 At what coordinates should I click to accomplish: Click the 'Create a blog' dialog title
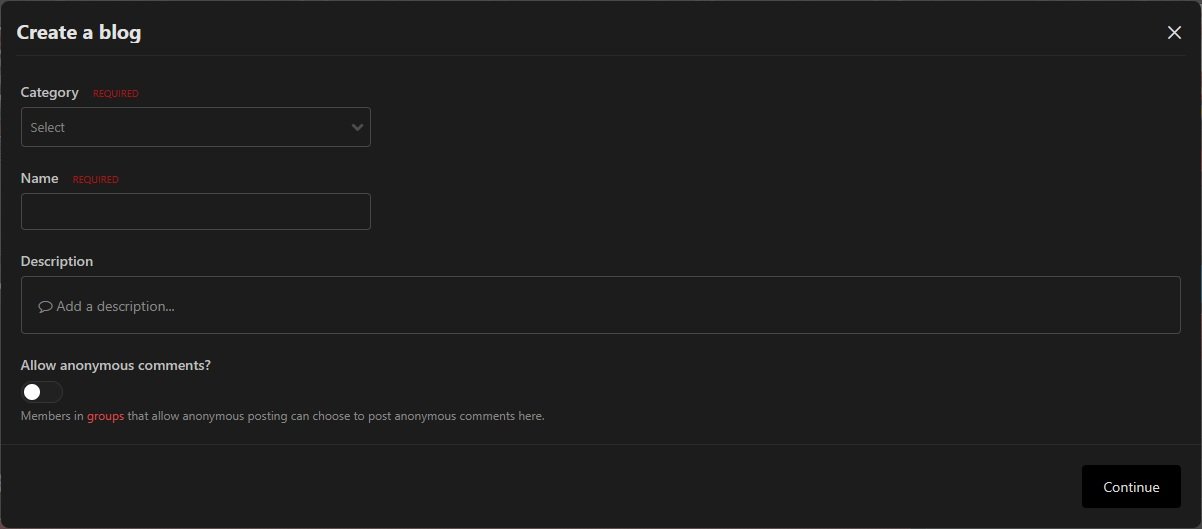click(79, 33)
